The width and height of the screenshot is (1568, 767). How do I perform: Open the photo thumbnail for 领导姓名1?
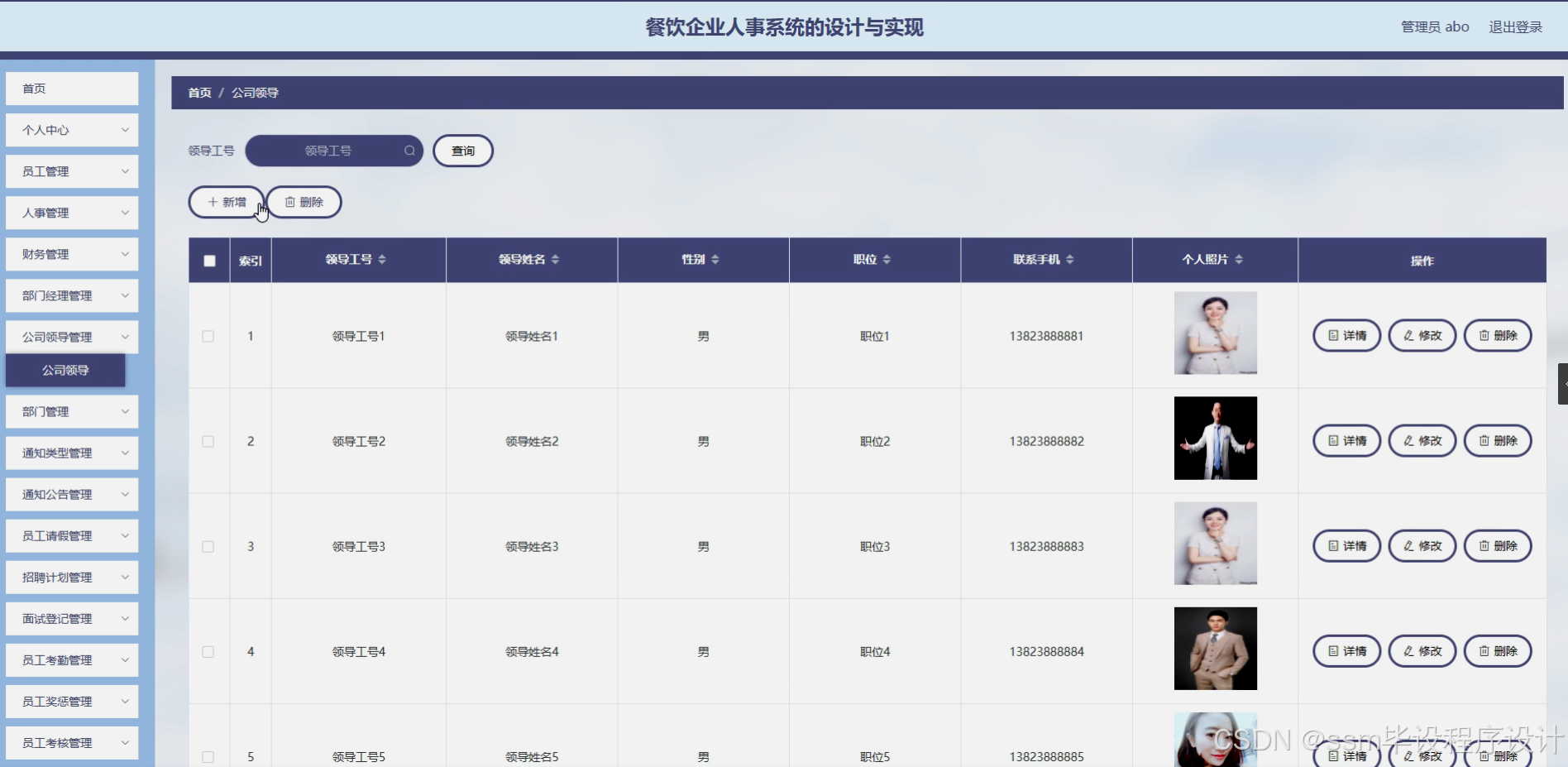click(x=1215, y=333)
